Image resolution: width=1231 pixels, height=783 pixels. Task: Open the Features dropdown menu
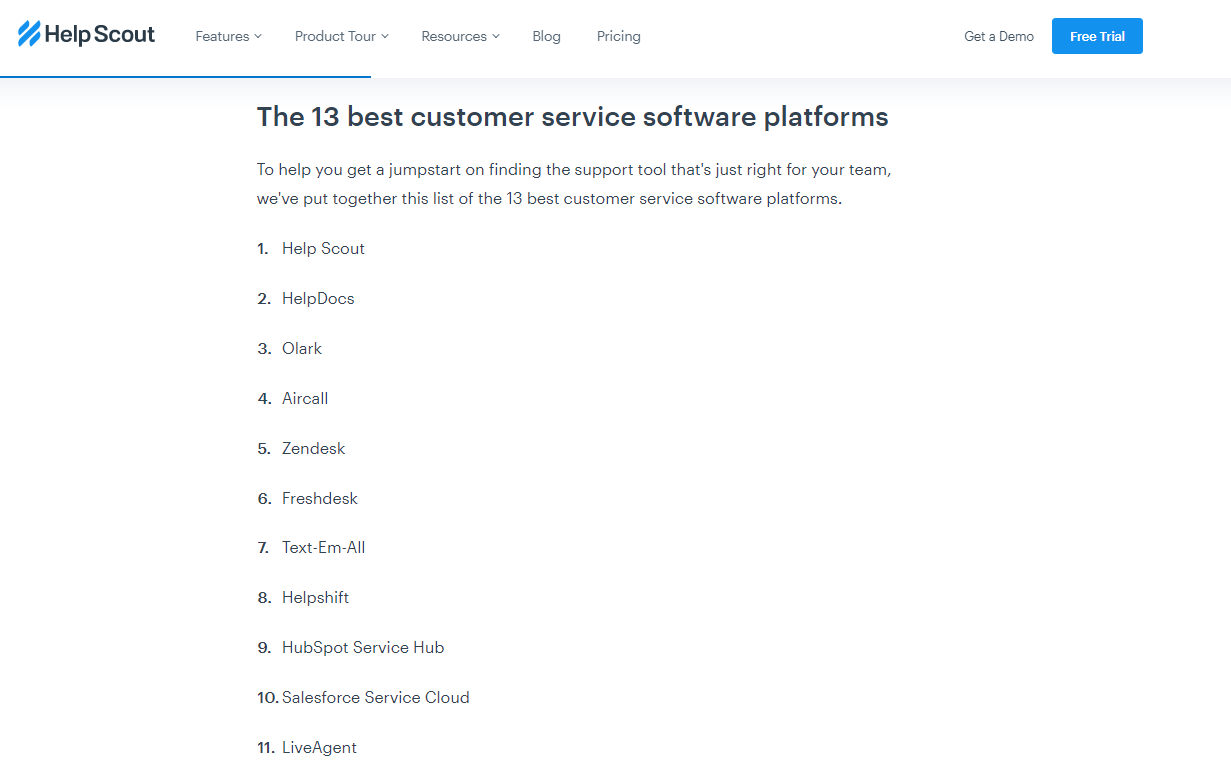228,36
